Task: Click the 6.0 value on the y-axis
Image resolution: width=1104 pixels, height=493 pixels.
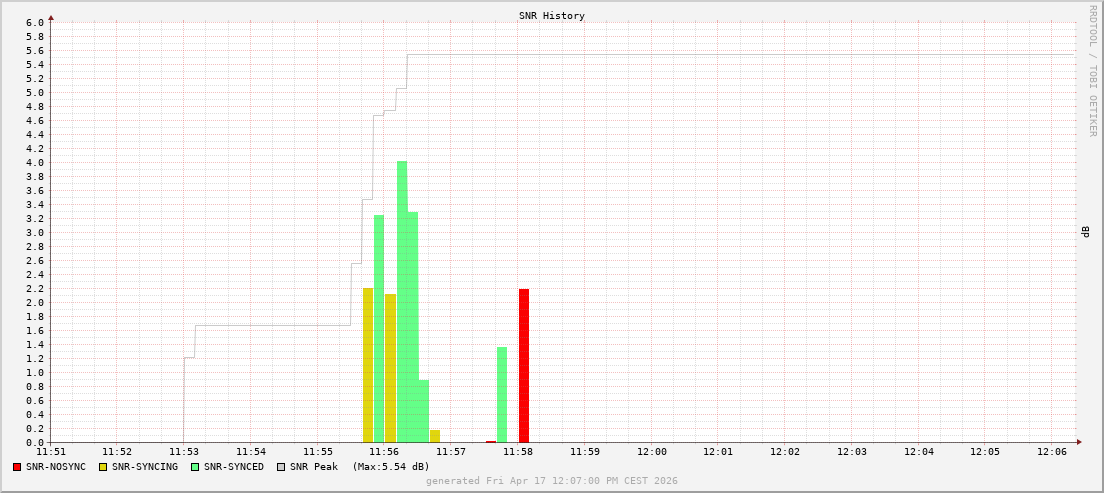Action: point(34,23)
